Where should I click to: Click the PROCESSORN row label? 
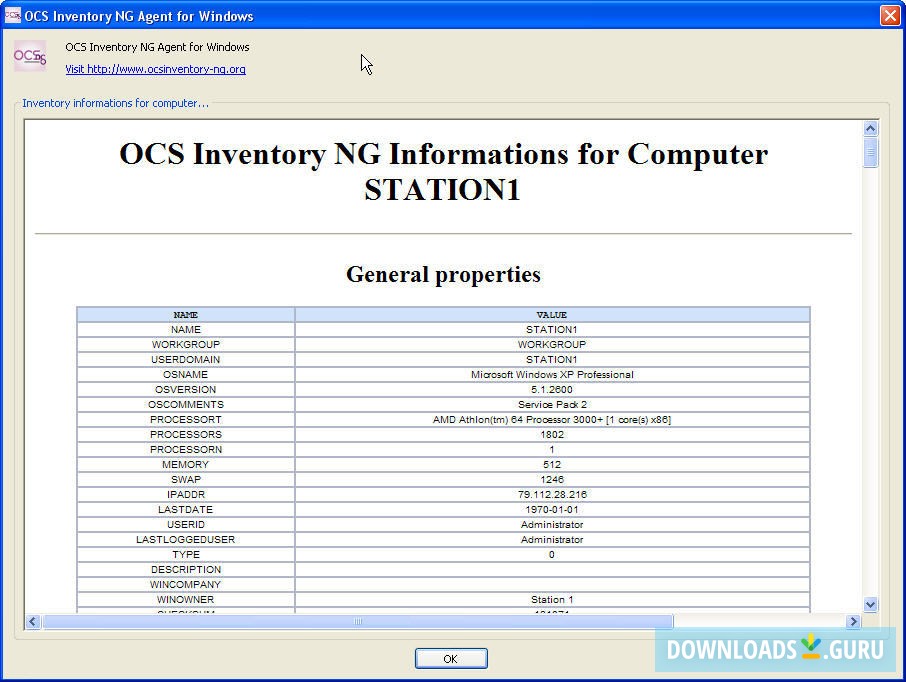[185, 450]
